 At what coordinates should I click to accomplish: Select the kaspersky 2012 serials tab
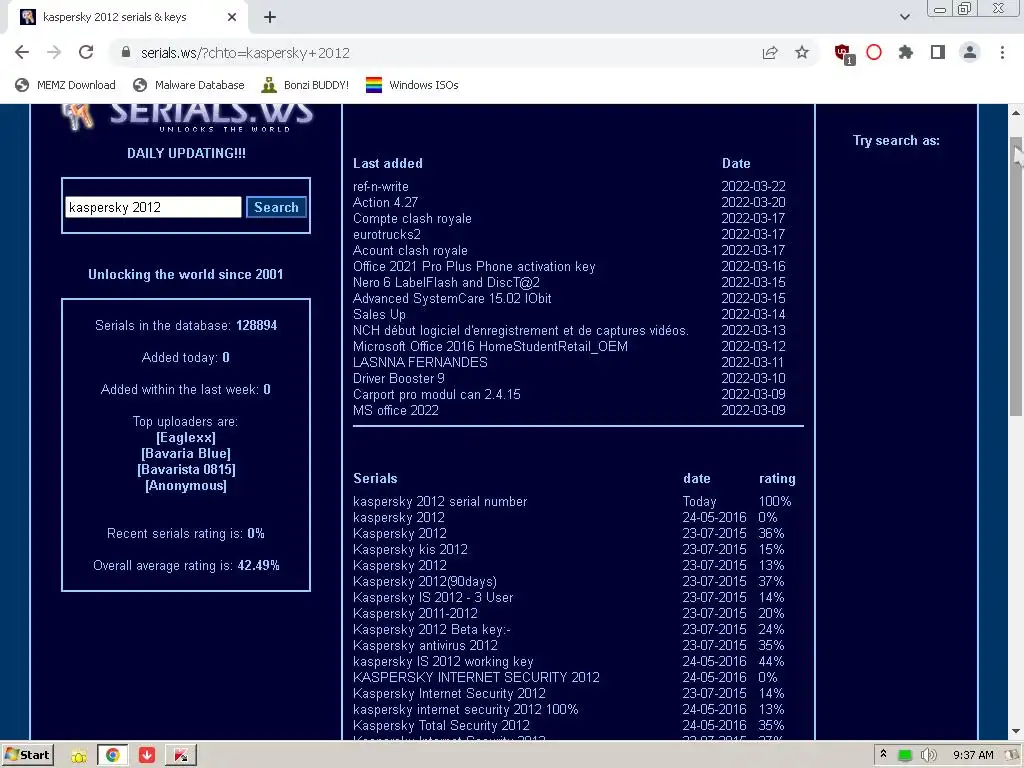(x=127, y=18)
